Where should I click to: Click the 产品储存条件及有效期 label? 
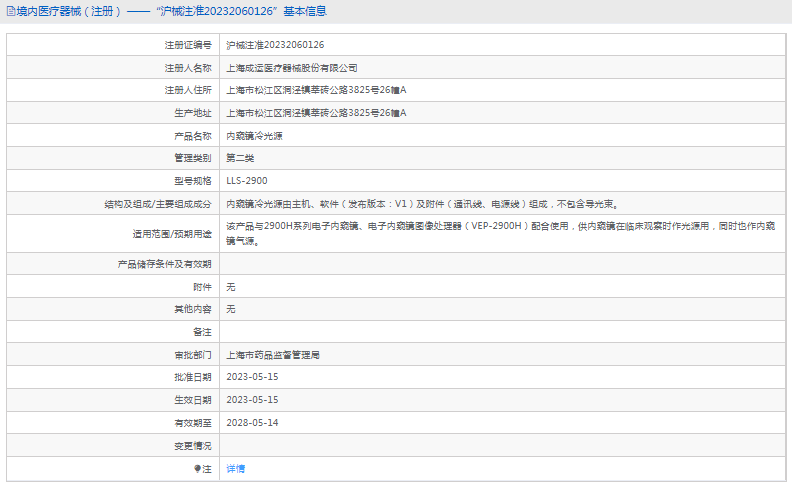(165, 264)
